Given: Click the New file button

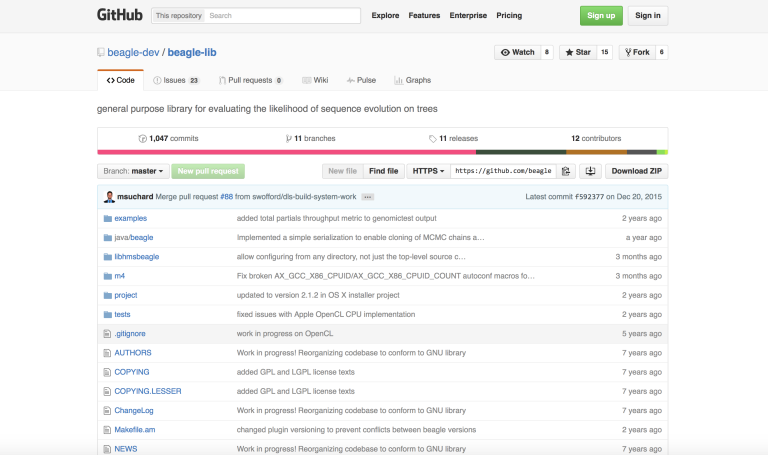Looking at the screenshot, I should 342,171.
